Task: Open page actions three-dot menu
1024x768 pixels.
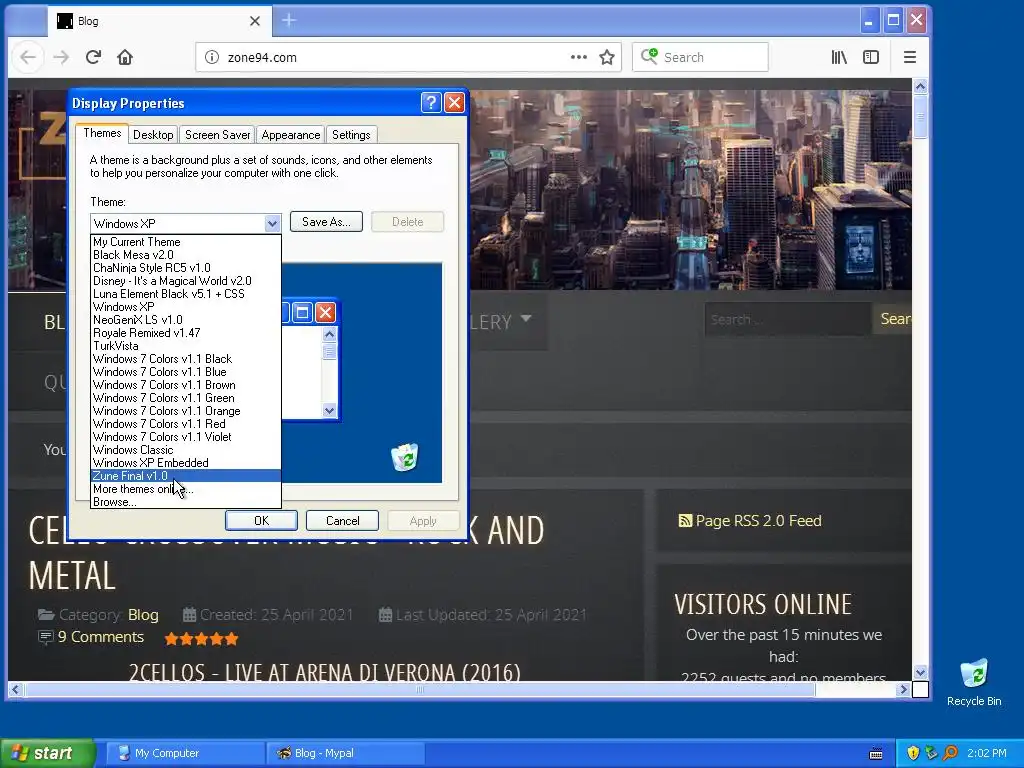Action: coord(579,57)
